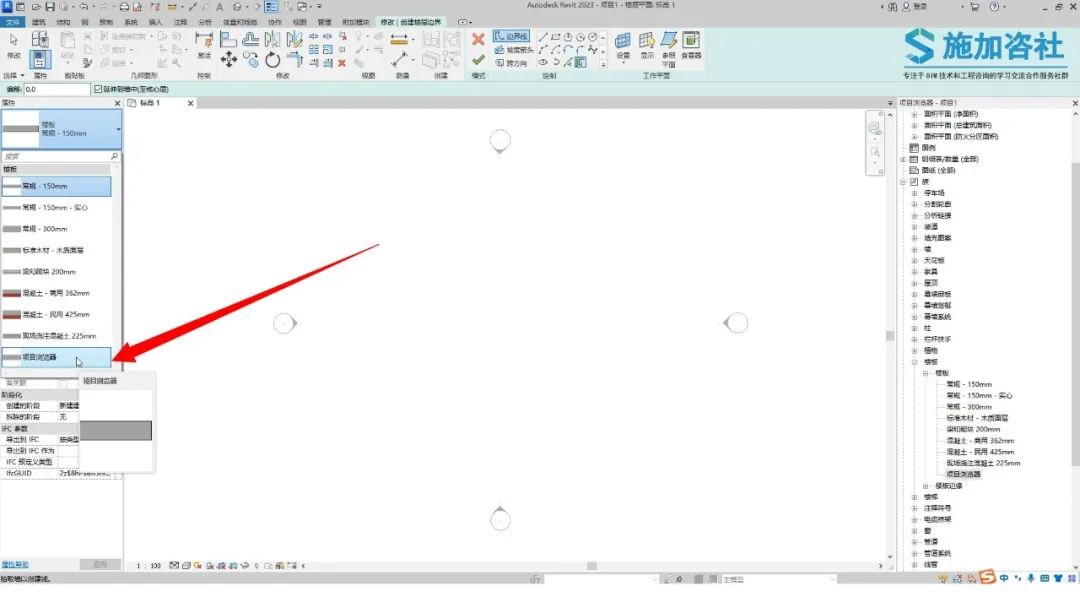
Task: Open the 建筑 ribbon tab
Action: coord(39,23)
